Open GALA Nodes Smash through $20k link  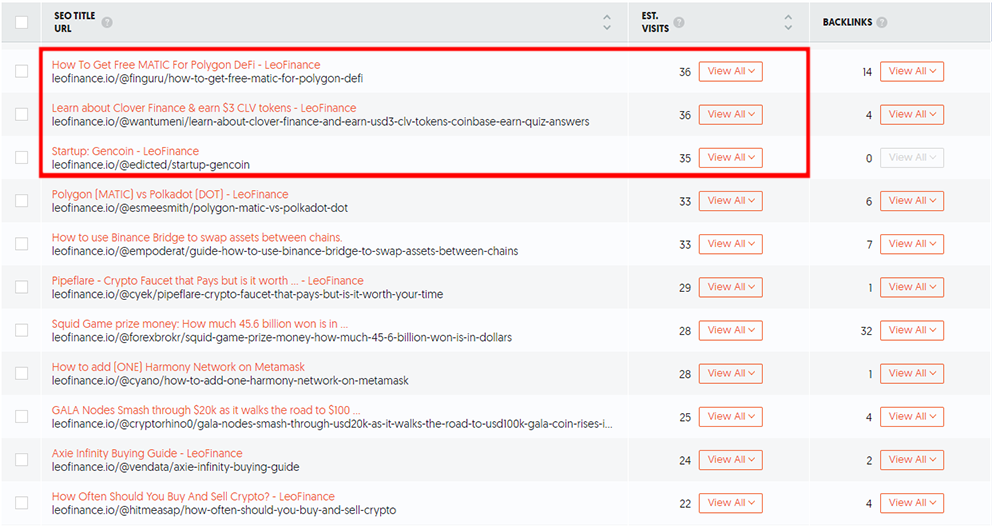point(206,410)
